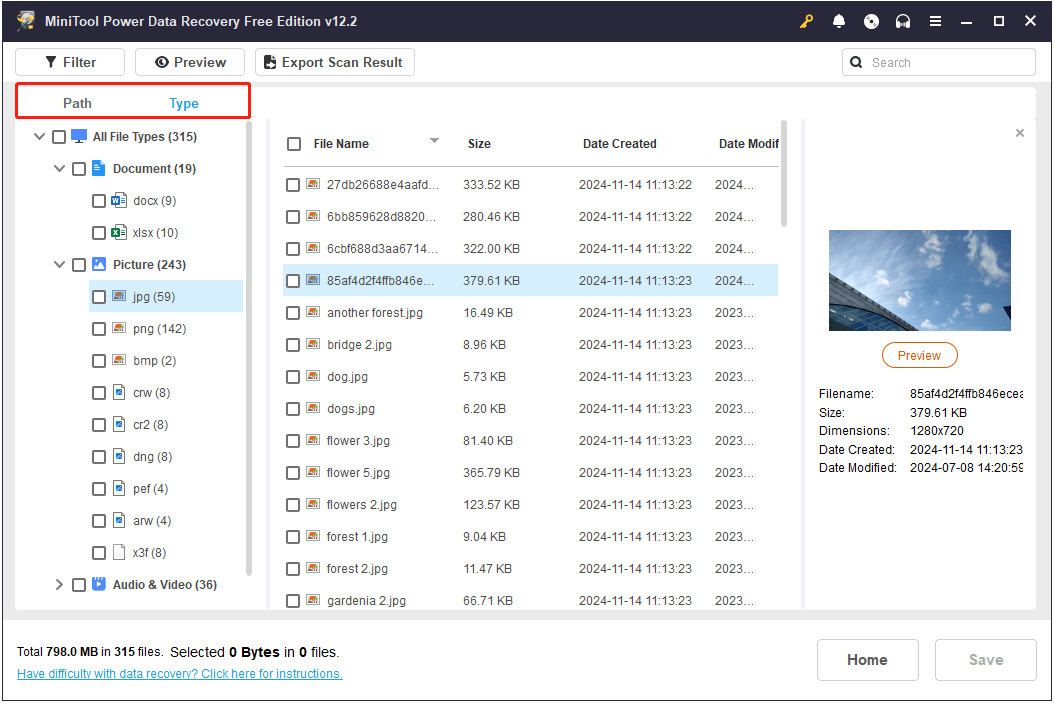Click the Audio & Video category icon
Viewport: 1055px width, 704px height.
[99, 584]
